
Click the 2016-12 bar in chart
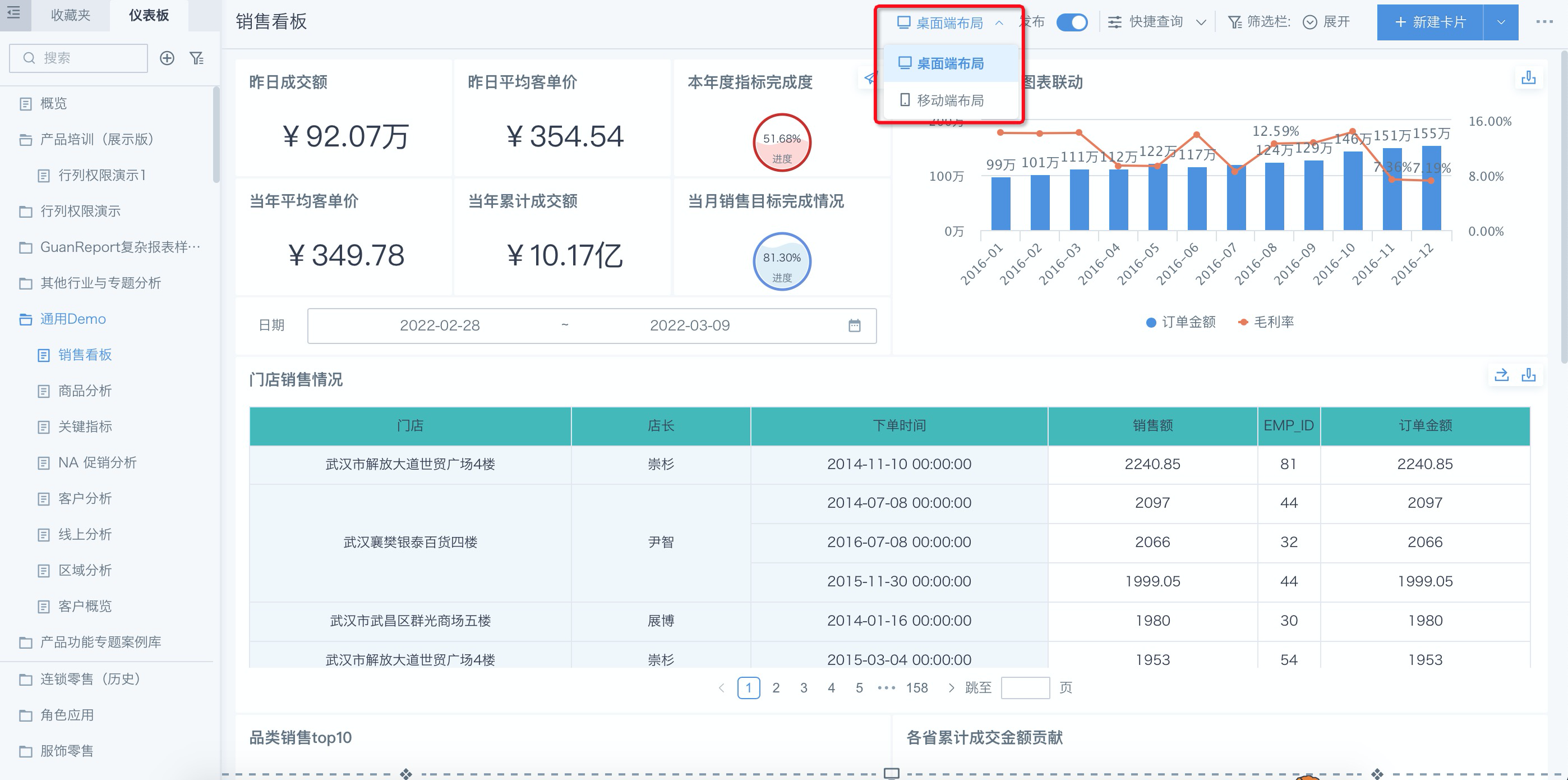(1431, 188)
